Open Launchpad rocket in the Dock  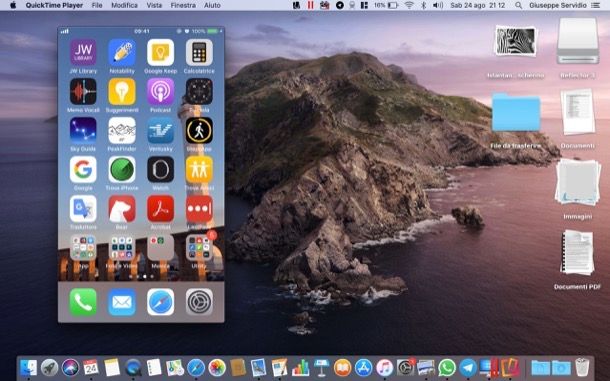click(x=49, y=367)
